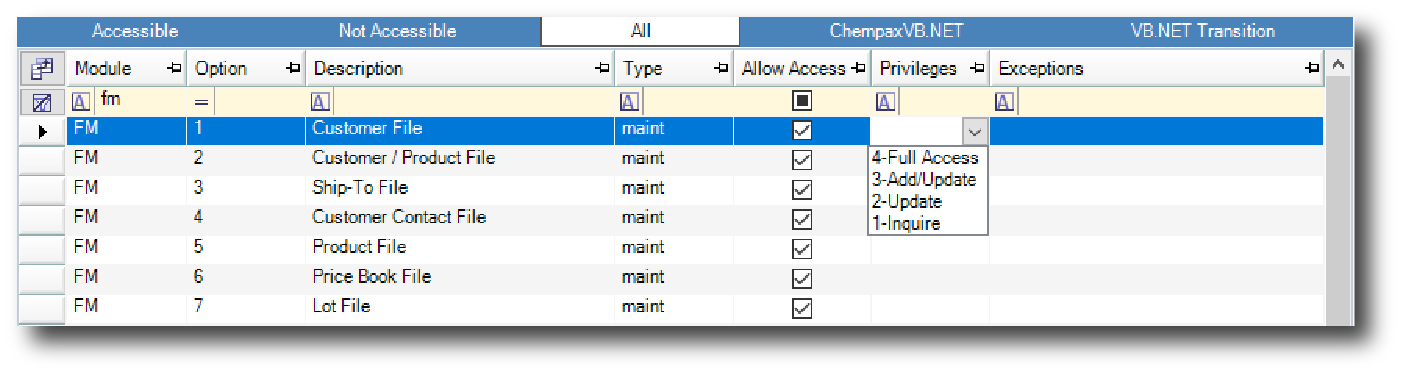The height and width of the screenshot is (374, 1401).
Task: Pin the Privileges column
Action: (x=977, y=68)
